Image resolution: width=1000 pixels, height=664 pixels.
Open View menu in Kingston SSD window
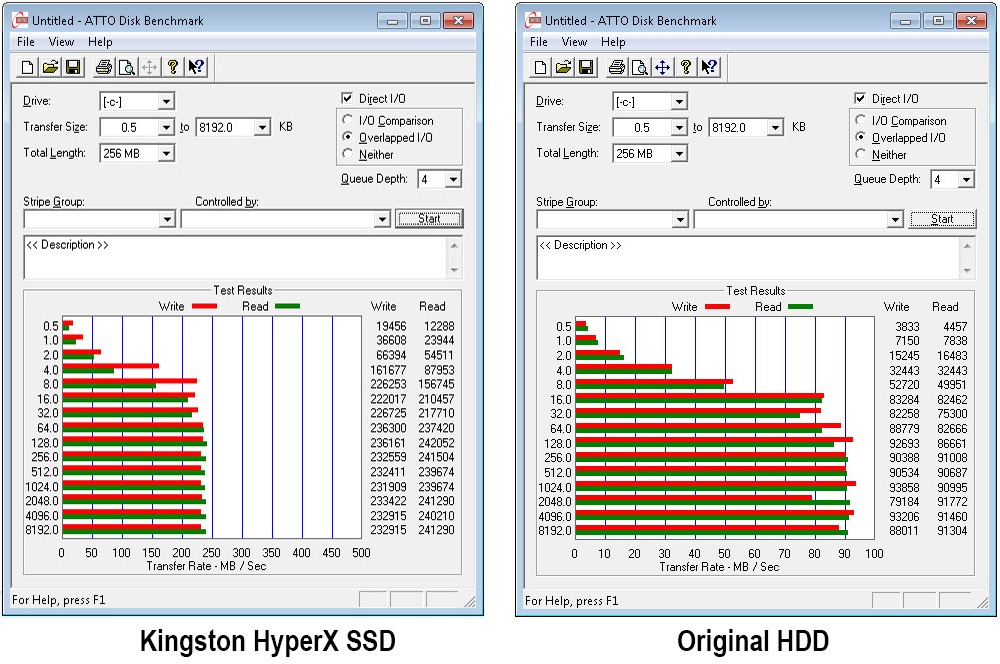(61, 42)
